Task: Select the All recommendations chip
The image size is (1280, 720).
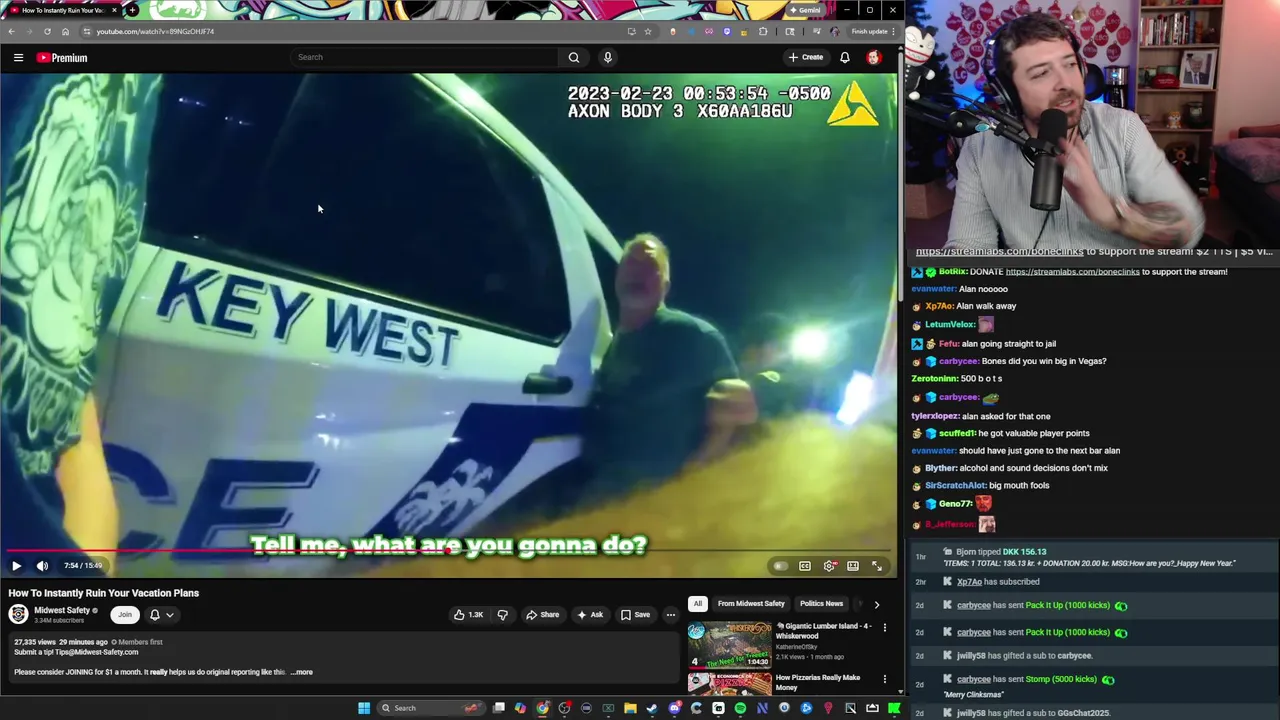Action: tap(697, 604)
